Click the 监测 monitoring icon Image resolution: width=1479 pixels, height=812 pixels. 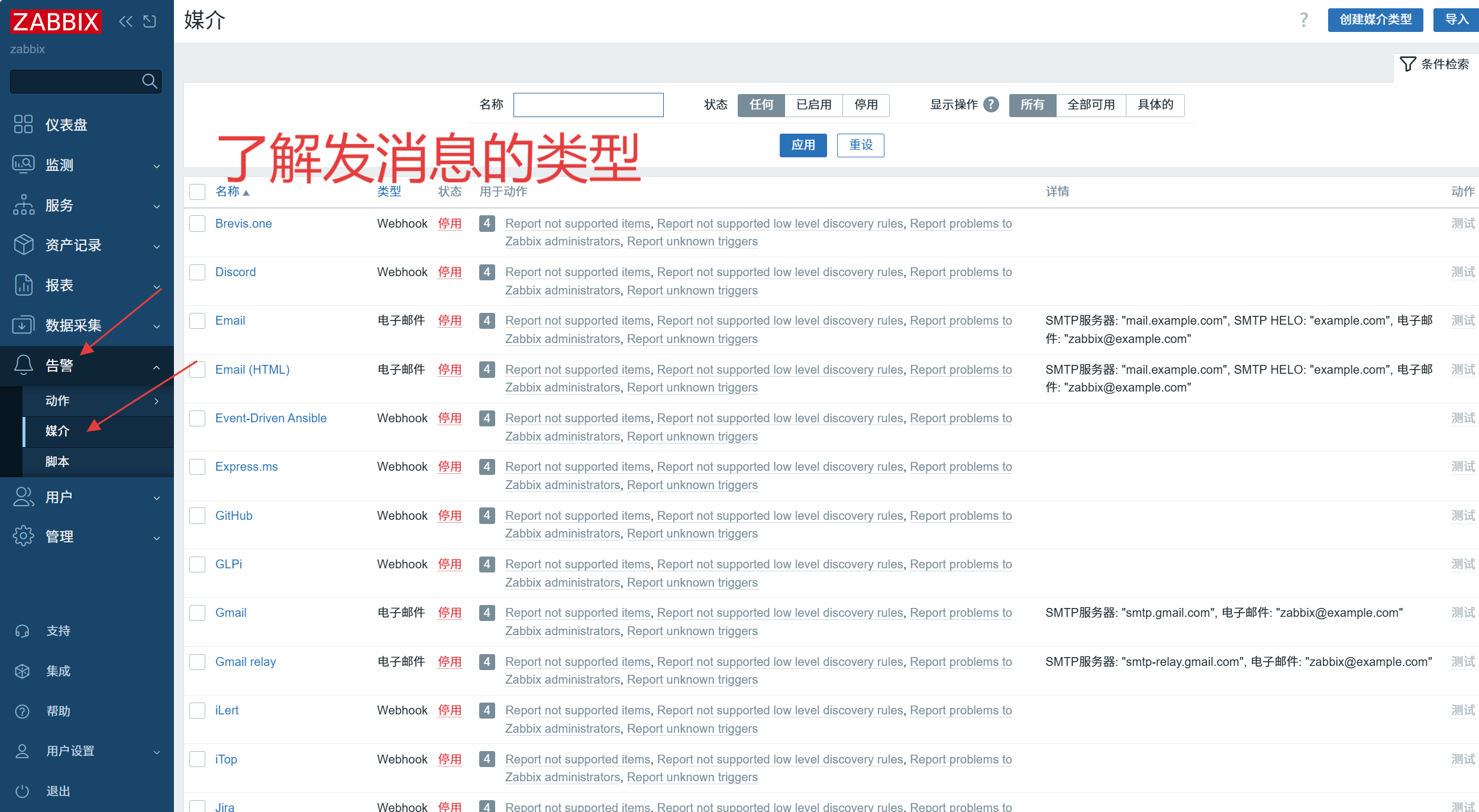pyautogui.click(x=23, y=164)
